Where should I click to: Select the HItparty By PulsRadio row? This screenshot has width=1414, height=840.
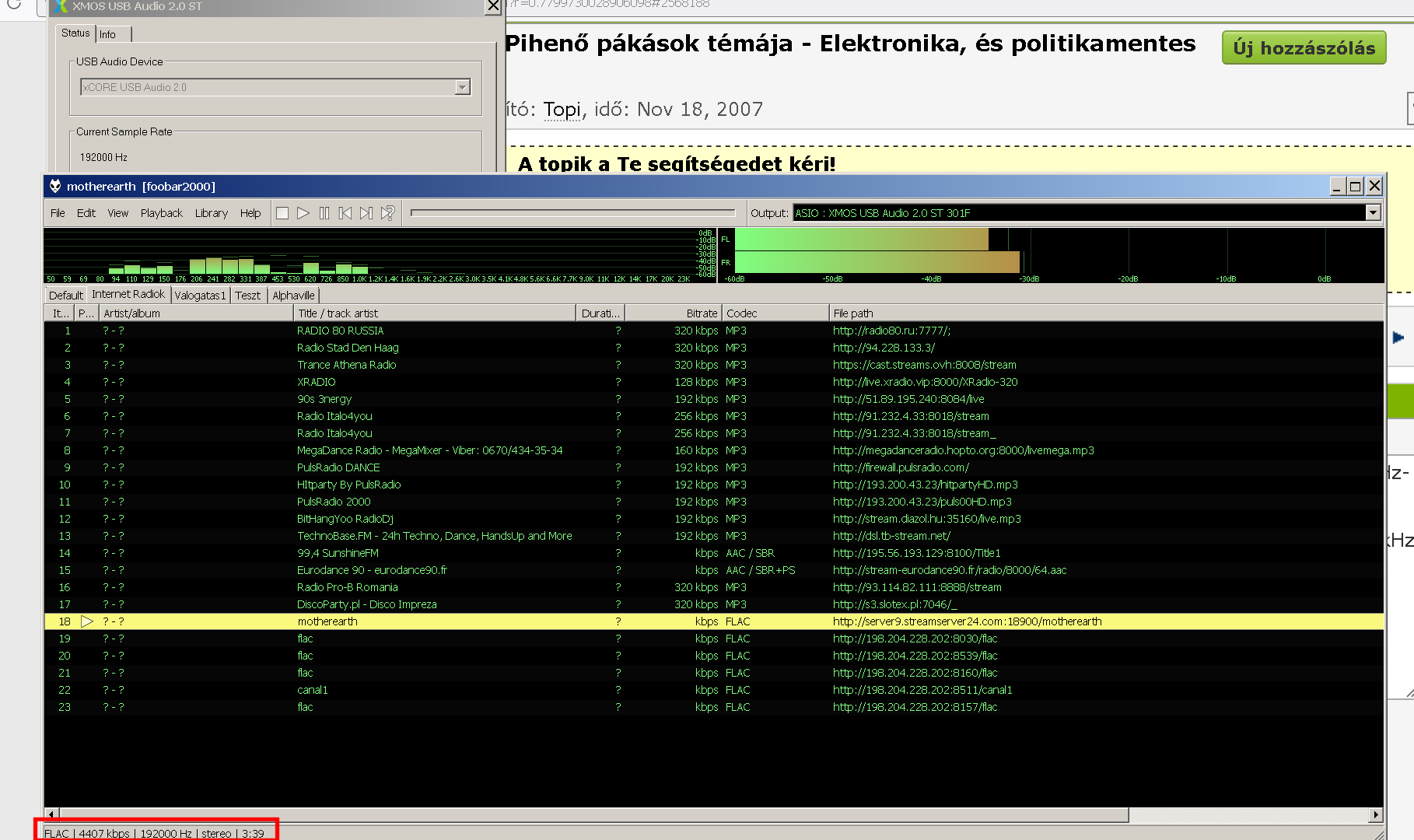point(713,485)
